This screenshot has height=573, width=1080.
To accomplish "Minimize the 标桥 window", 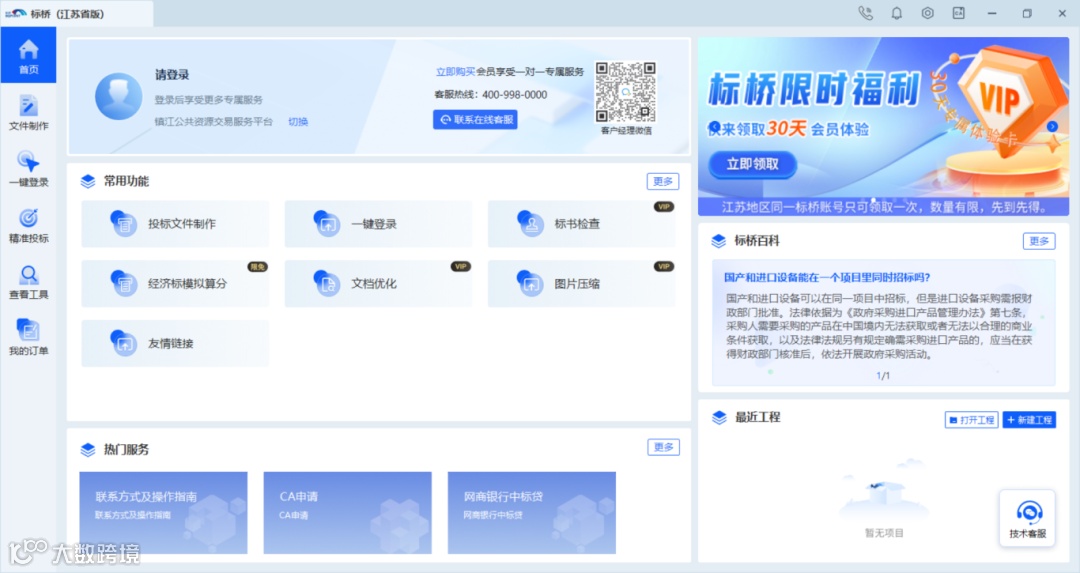I will 992,13.
